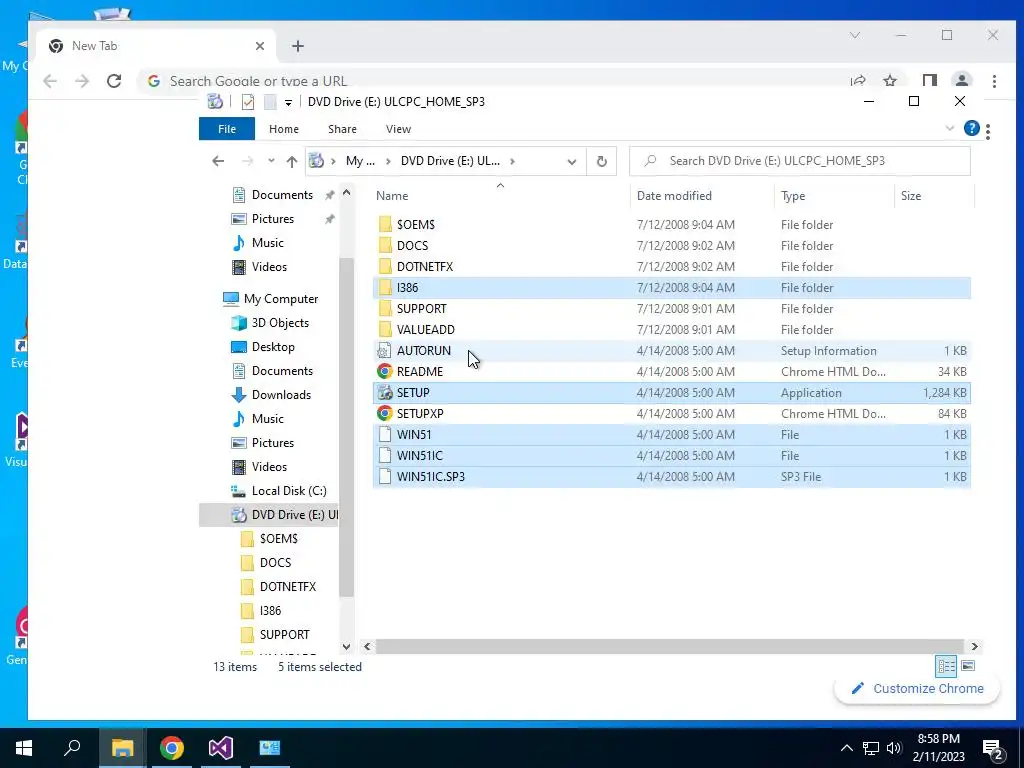Open DOTNETFX subfolder in navigation tree

[287, 586]
